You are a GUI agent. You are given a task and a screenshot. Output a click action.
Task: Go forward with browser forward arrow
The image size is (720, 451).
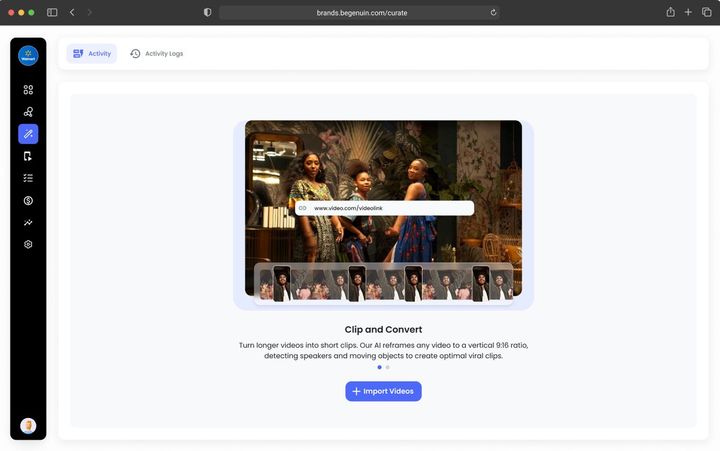point(90,12)
